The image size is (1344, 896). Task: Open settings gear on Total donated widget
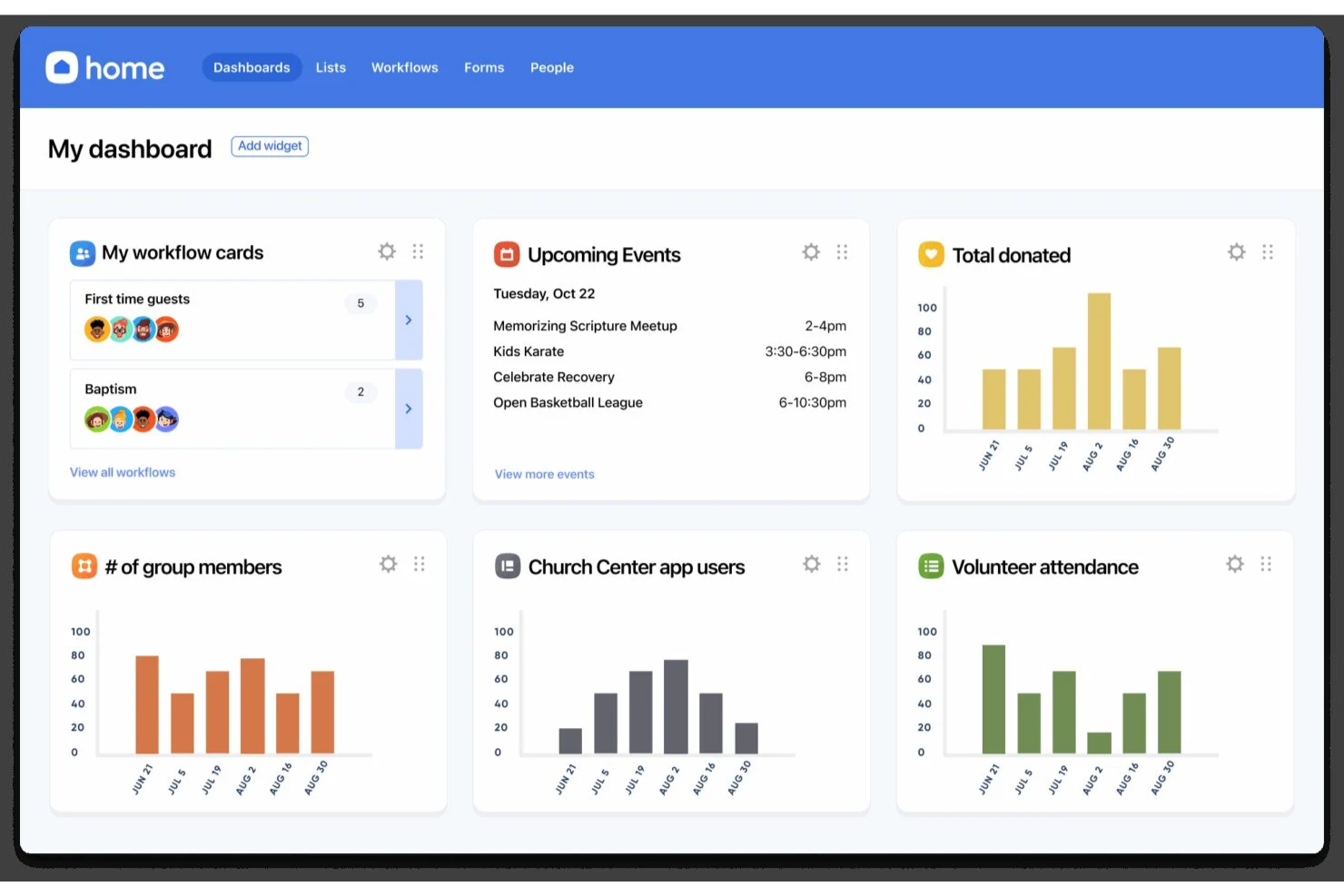pos(1236,251)
